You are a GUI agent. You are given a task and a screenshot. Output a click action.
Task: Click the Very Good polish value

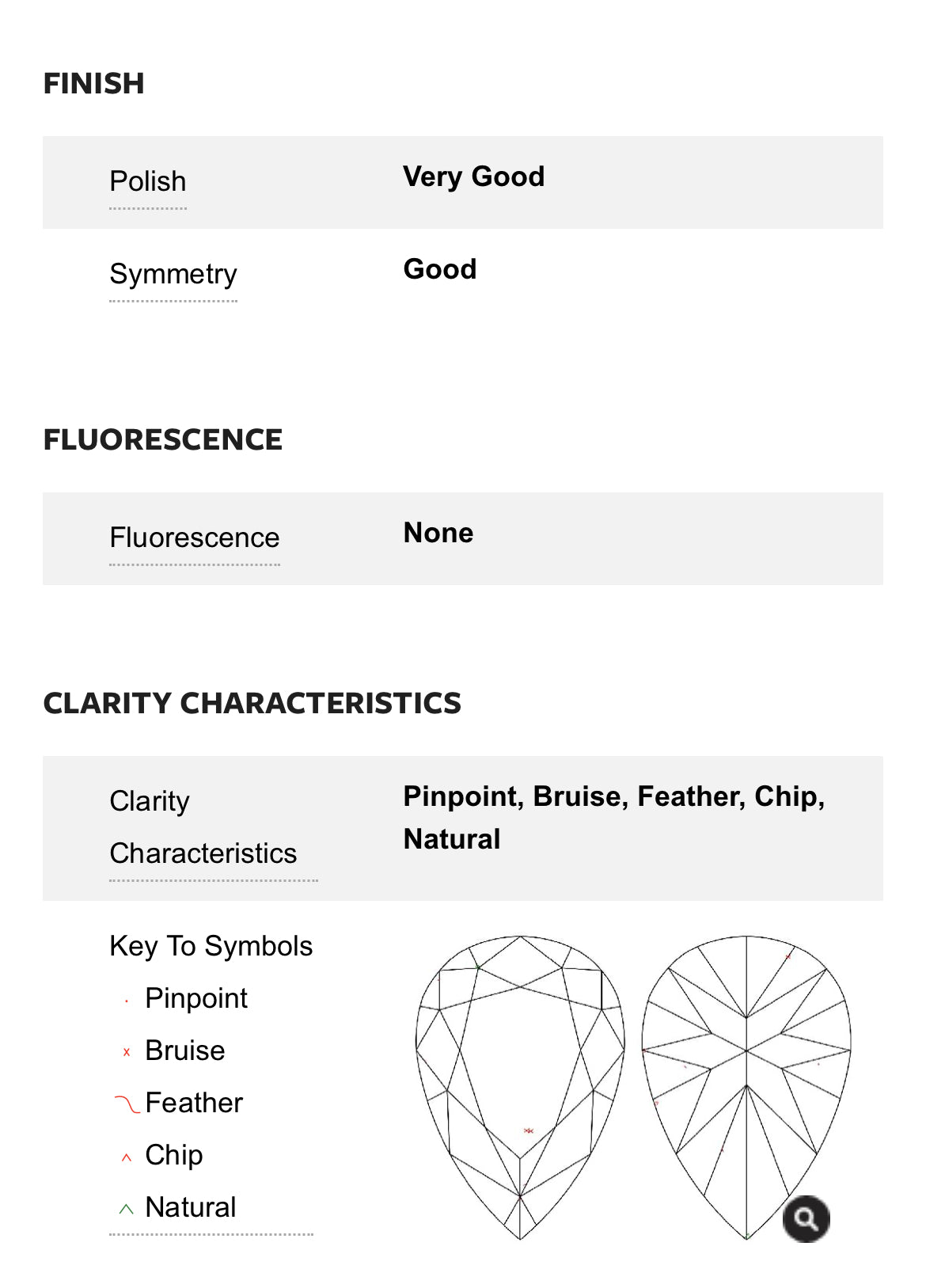coord(473,177)
